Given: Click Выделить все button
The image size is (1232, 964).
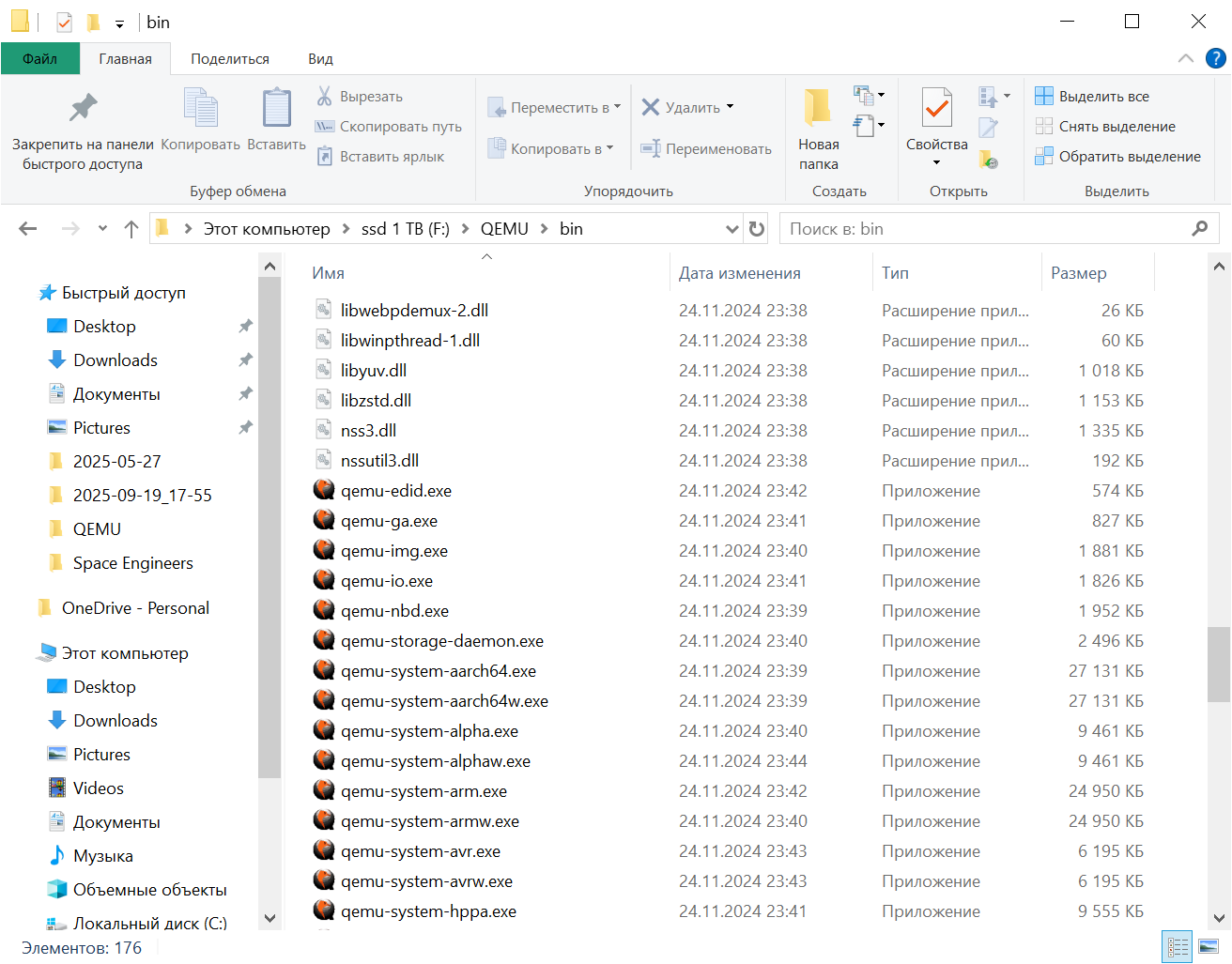Looking at the screenshot, I should coord(1092,96).
